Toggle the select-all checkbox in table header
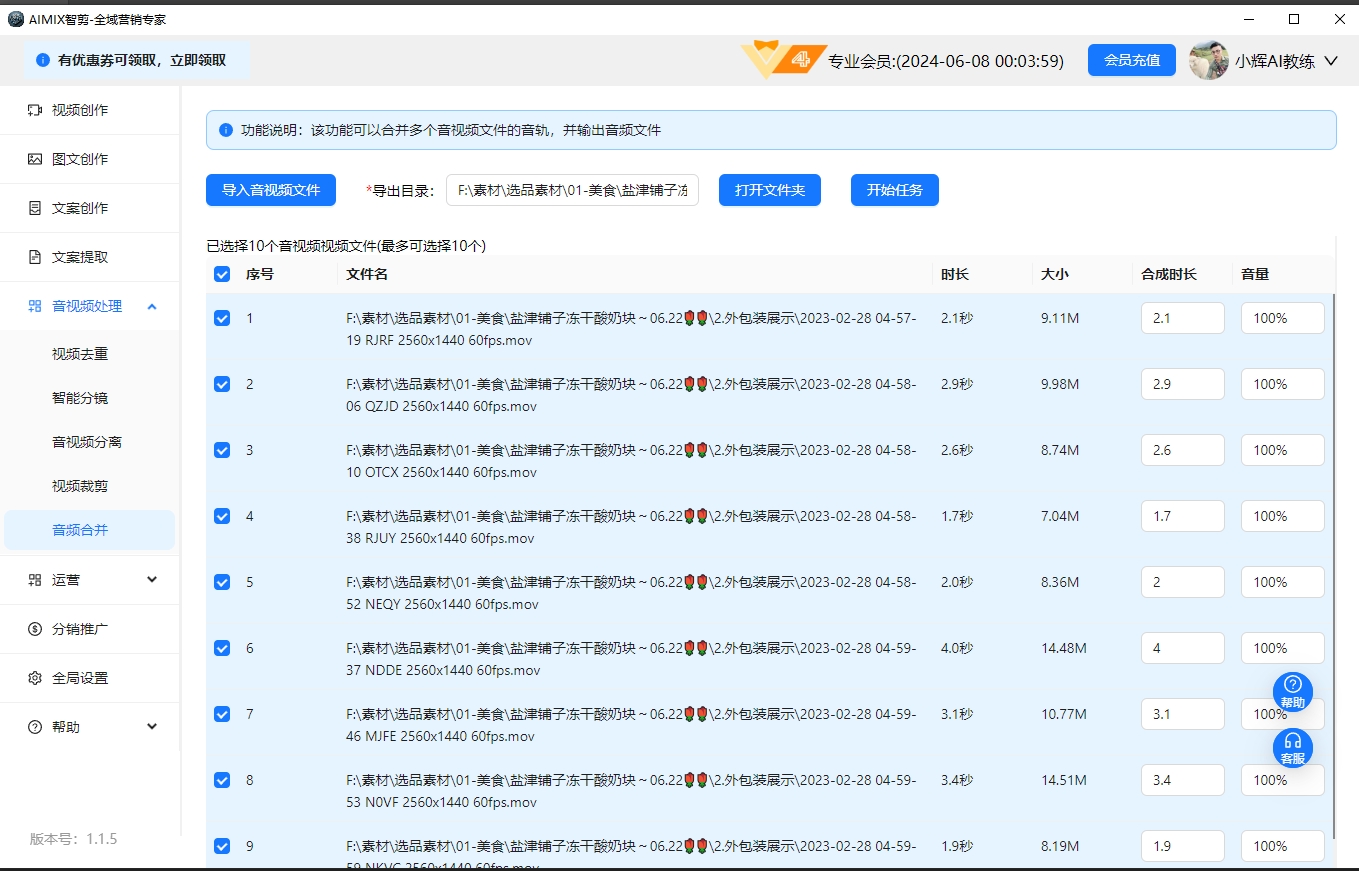The image size is (1359, 871). [222, 274]
